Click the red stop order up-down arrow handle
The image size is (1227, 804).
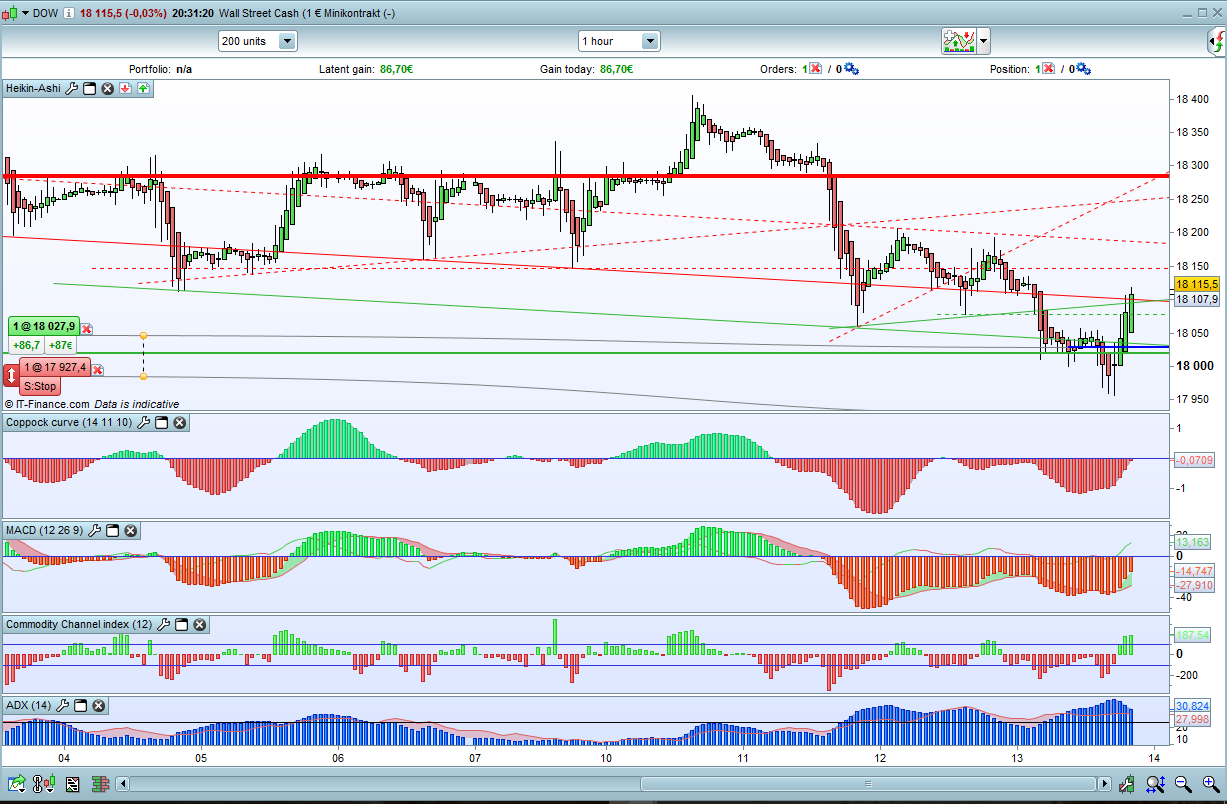pos(11,377)
